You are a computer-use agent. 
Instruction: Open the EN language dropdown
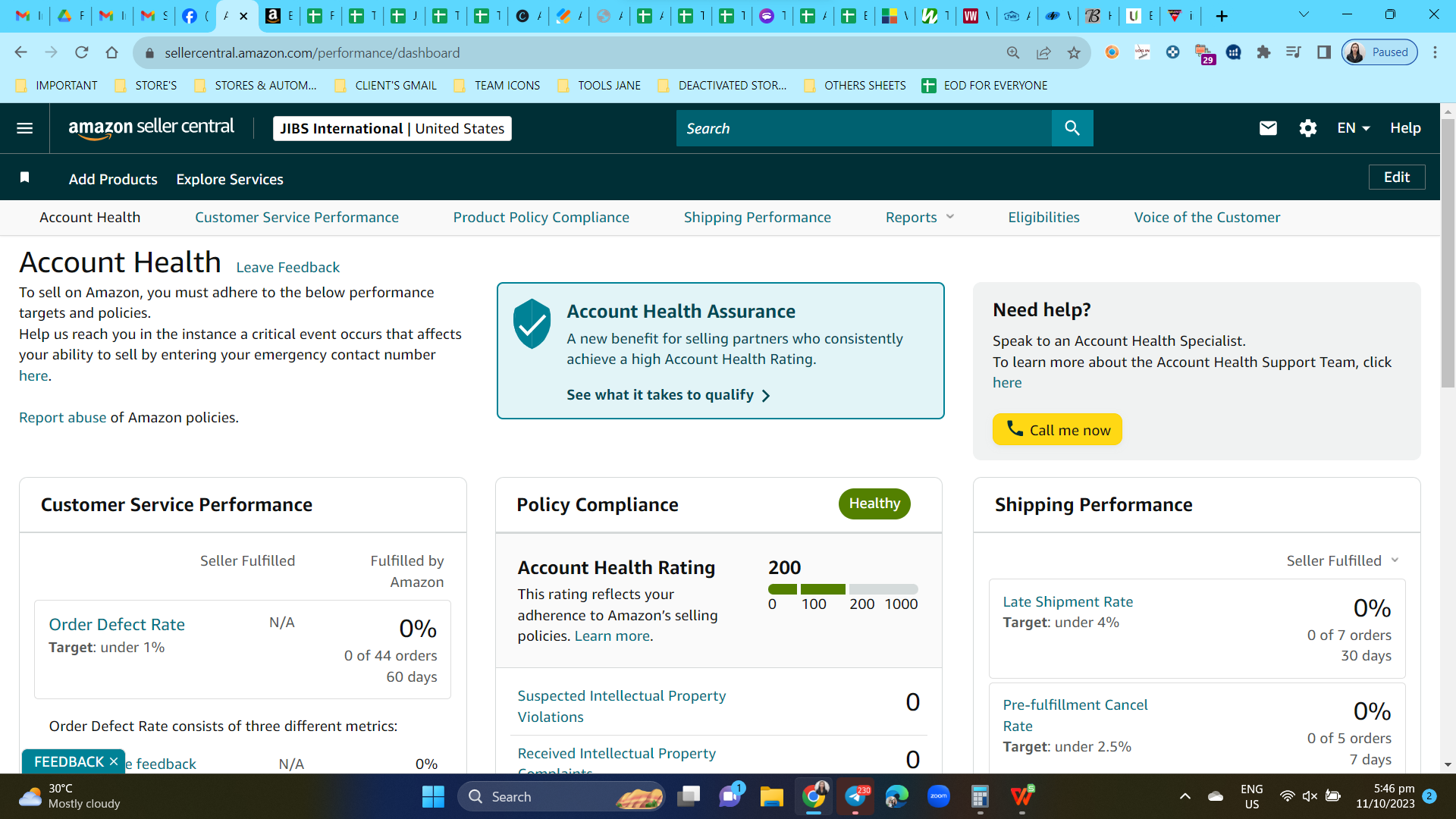1353,128
